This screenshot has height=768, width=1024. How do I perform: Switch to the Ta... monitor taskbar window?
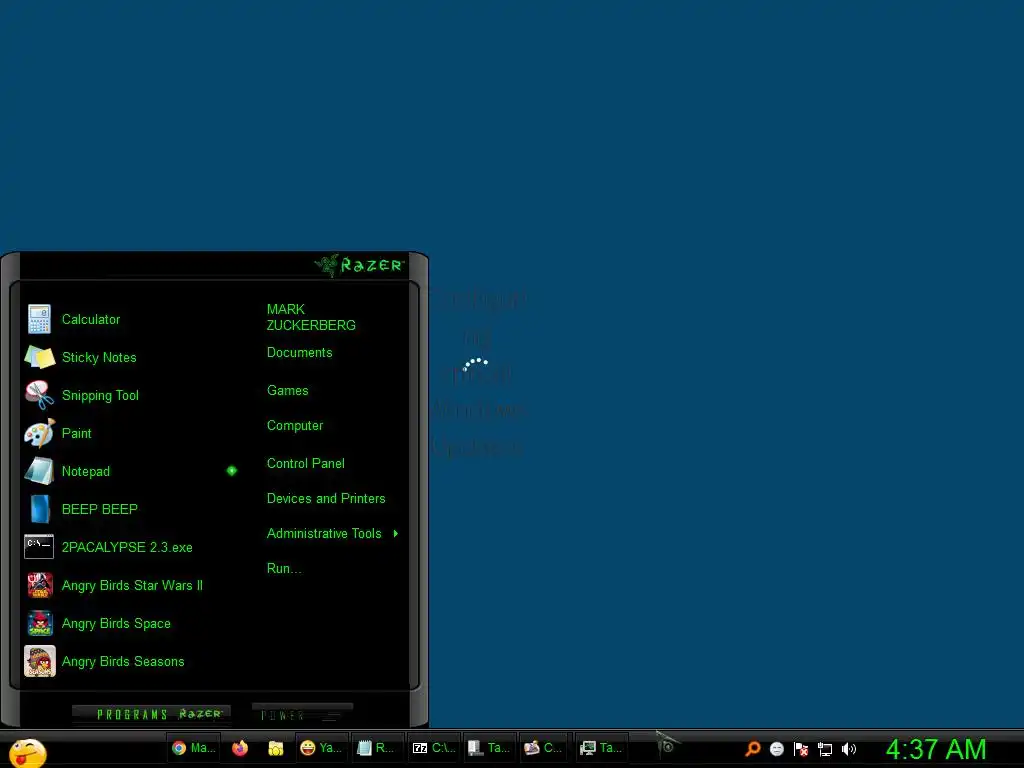[x=601, y=748]
